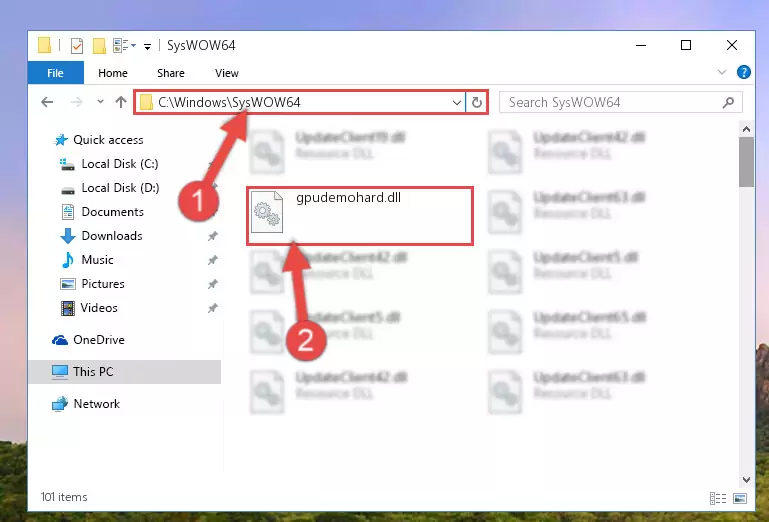
Task: Select Network in navigation pane
Action: pos(97,404)
